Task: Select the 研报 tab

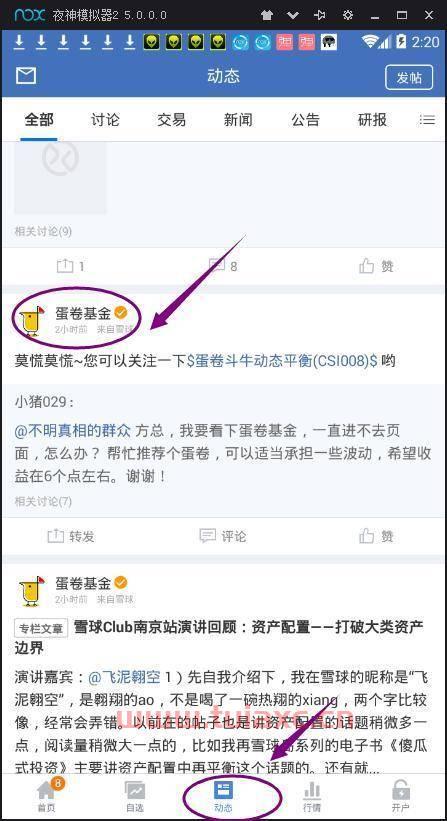Action: click(x=372, y=120)
